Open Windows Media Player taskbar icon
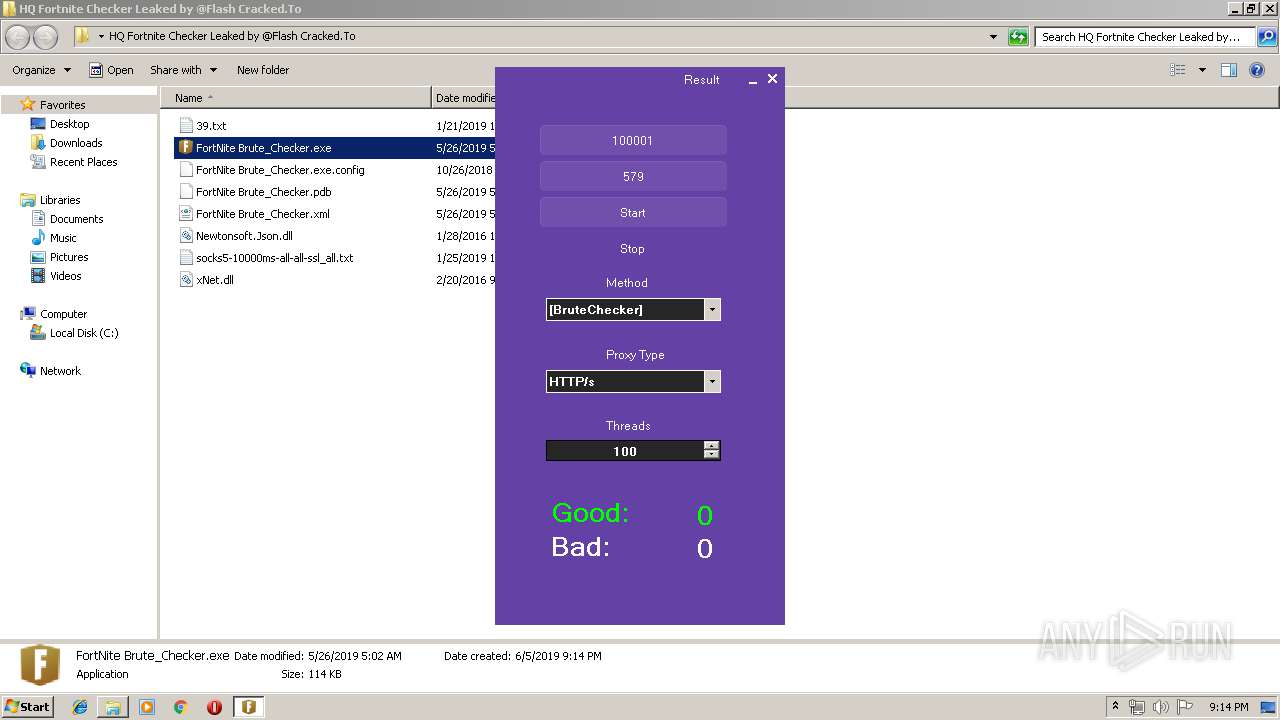This screenshot has height=720, width=1280. point(147,707)
